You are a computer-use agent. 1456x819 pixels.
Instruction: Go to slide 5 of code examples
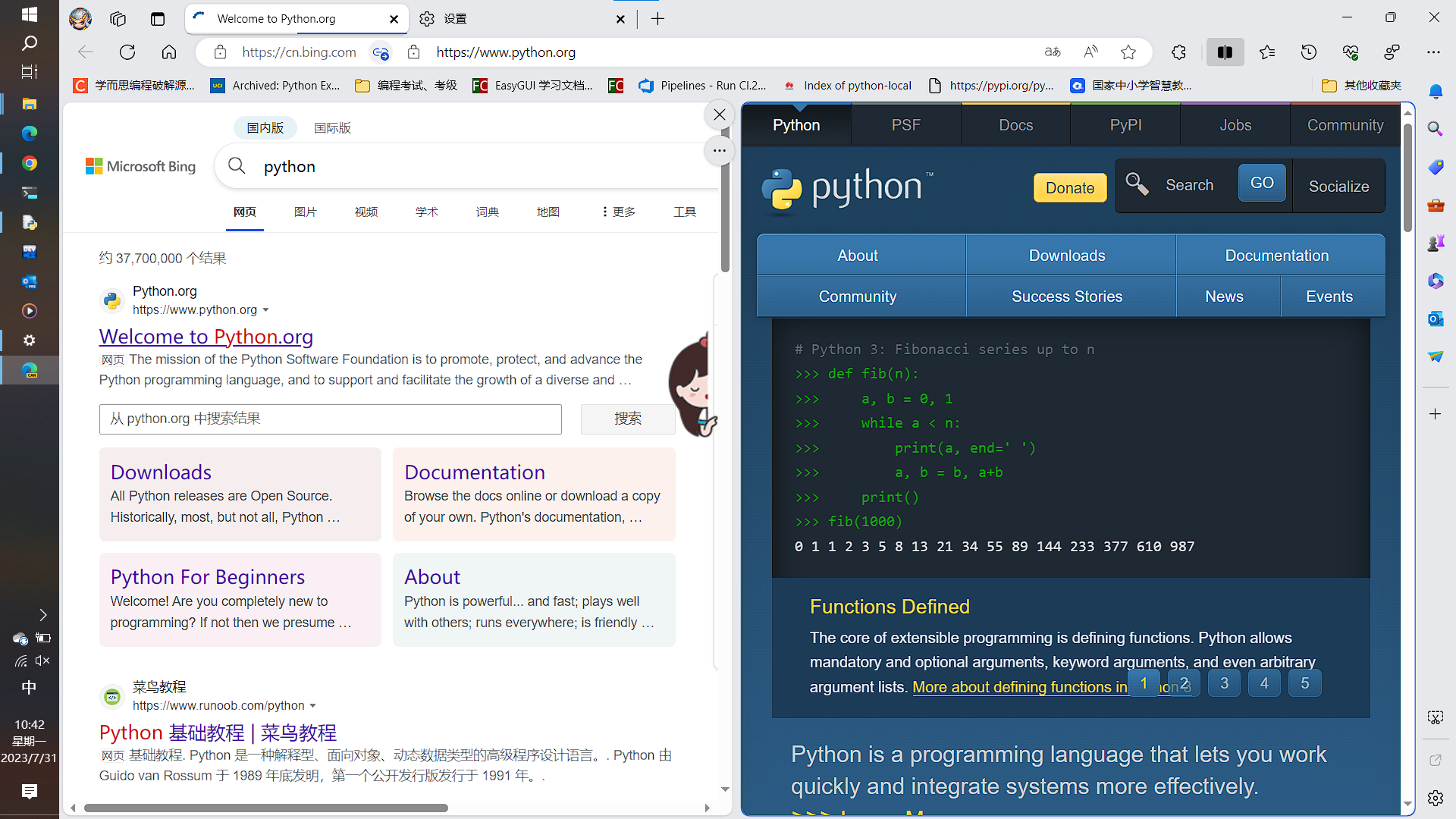coord(1304,683)
